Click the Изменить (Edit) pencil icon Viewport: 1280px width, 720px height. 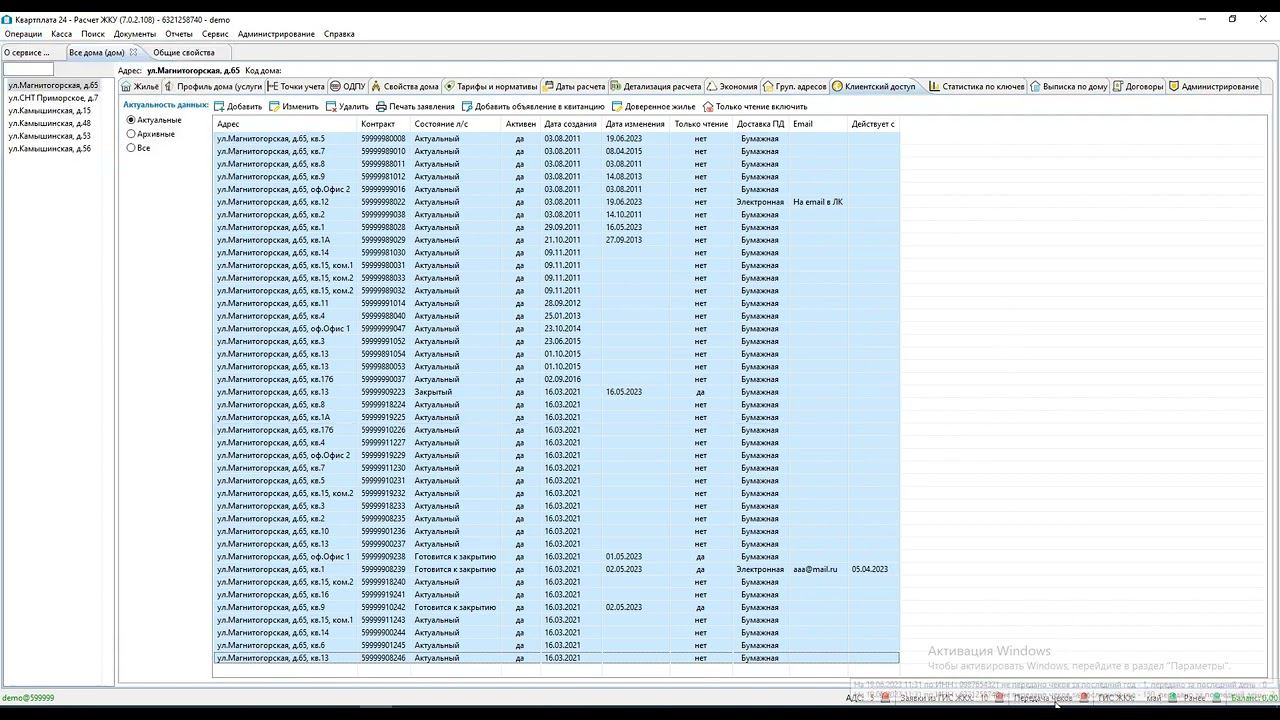(275, 106)
